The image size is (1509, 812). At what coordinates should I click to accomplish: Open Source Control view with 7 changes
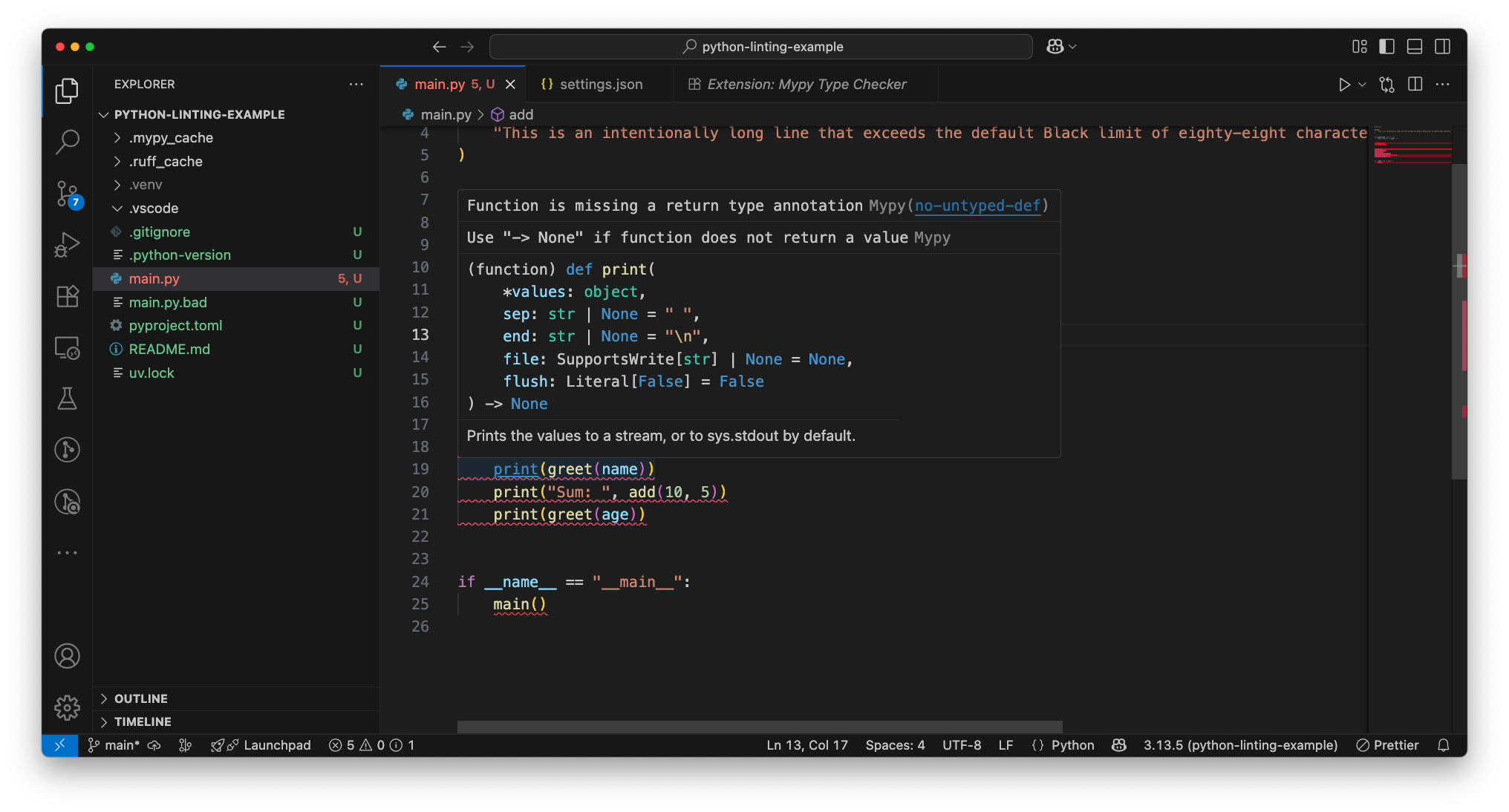click(67, 194)
